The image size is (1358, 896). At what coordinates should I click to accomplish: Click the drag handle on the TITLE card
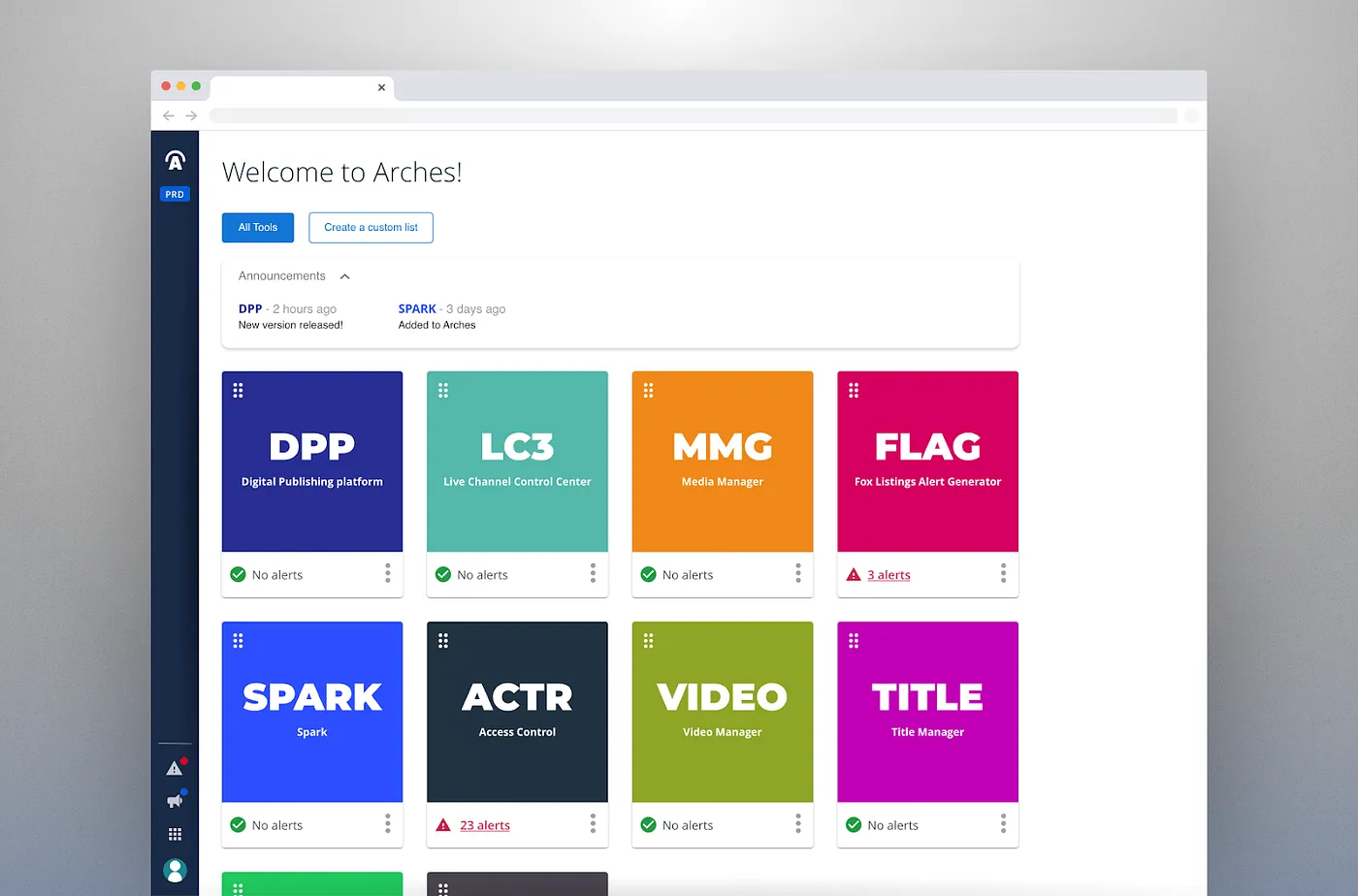854,640
